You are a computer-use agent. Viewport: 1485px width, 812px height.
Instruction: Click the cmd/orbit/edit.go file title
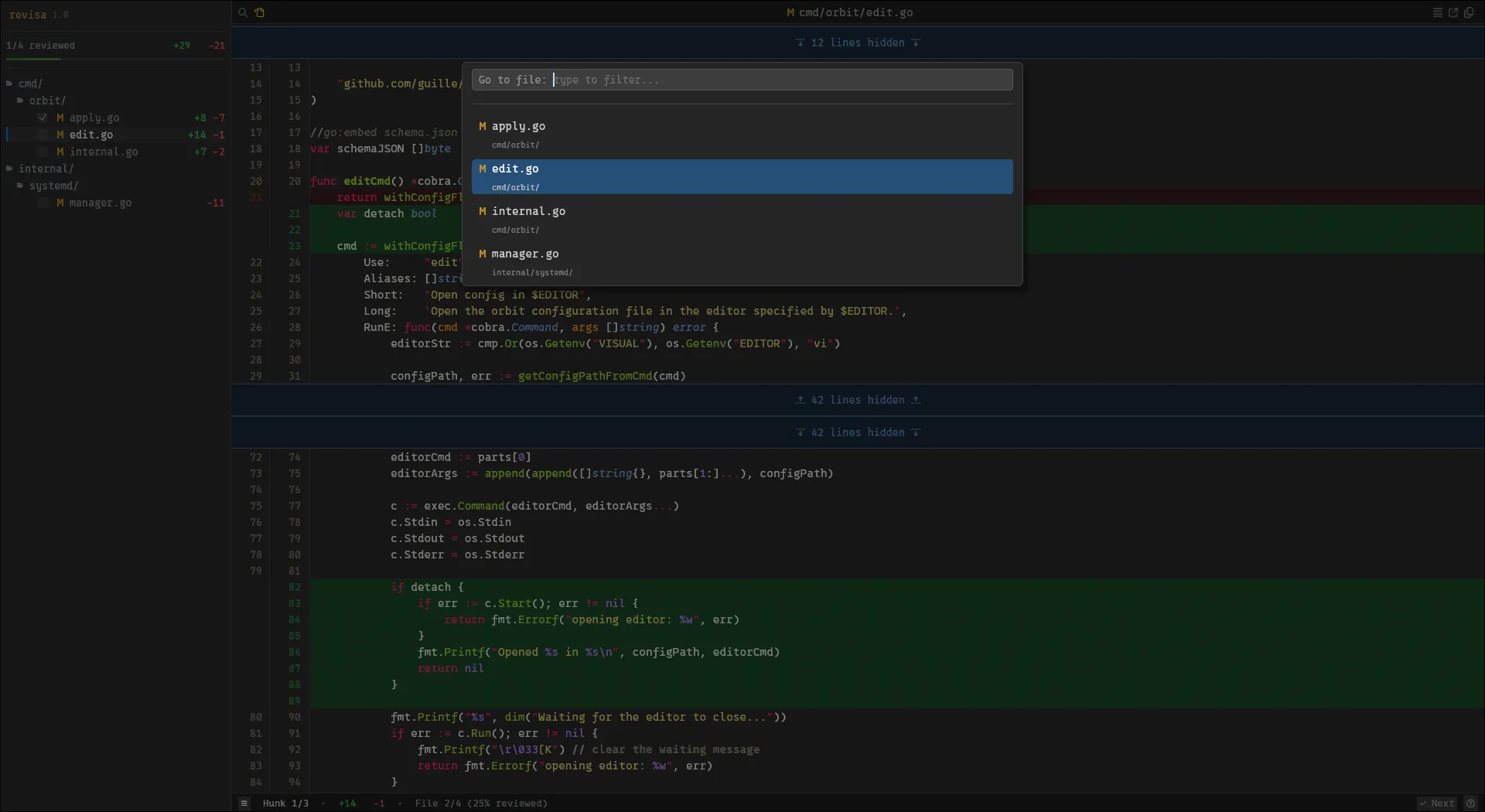tap(855, 12)
